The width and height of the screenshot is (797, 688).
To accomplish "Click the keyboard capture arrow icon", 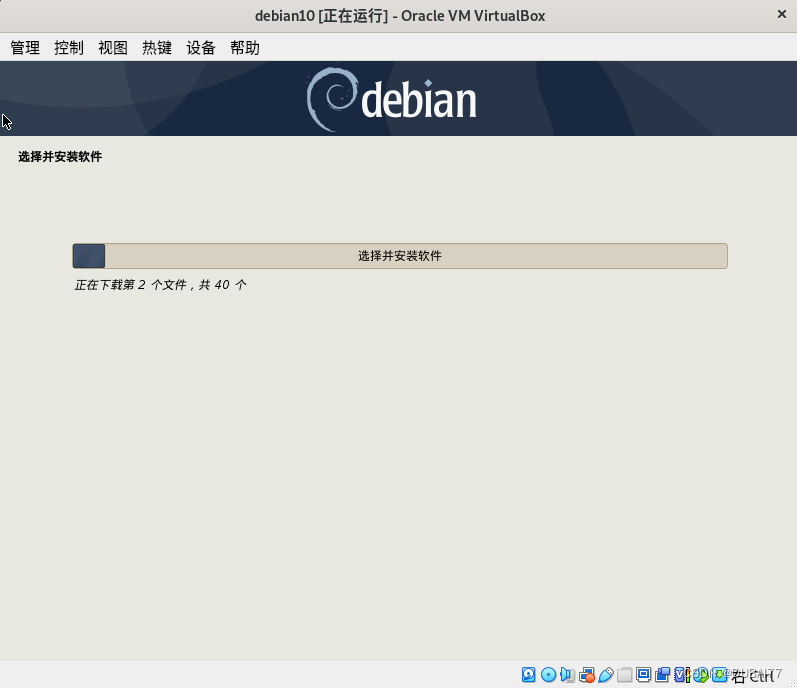I will pos(719,675).
